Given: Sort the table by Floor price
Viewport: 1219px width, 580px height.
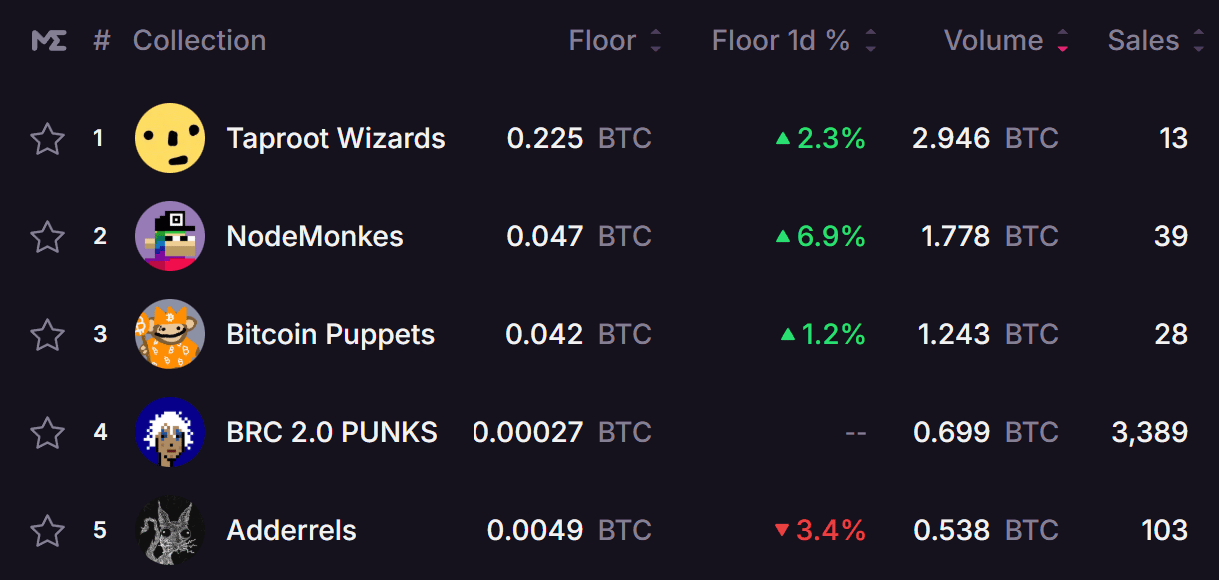Looking at the screenshot, I should (615, 41).
